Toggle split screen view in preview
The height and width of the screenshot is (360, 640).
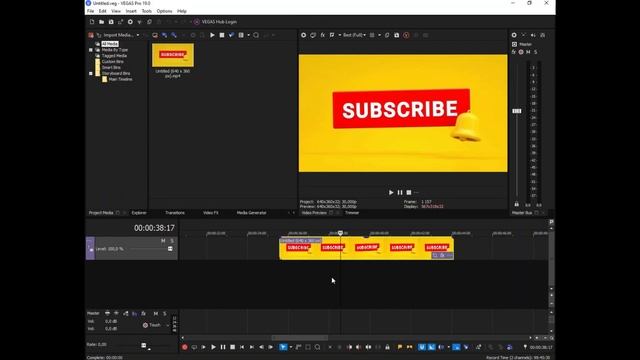tap(332, 35)
